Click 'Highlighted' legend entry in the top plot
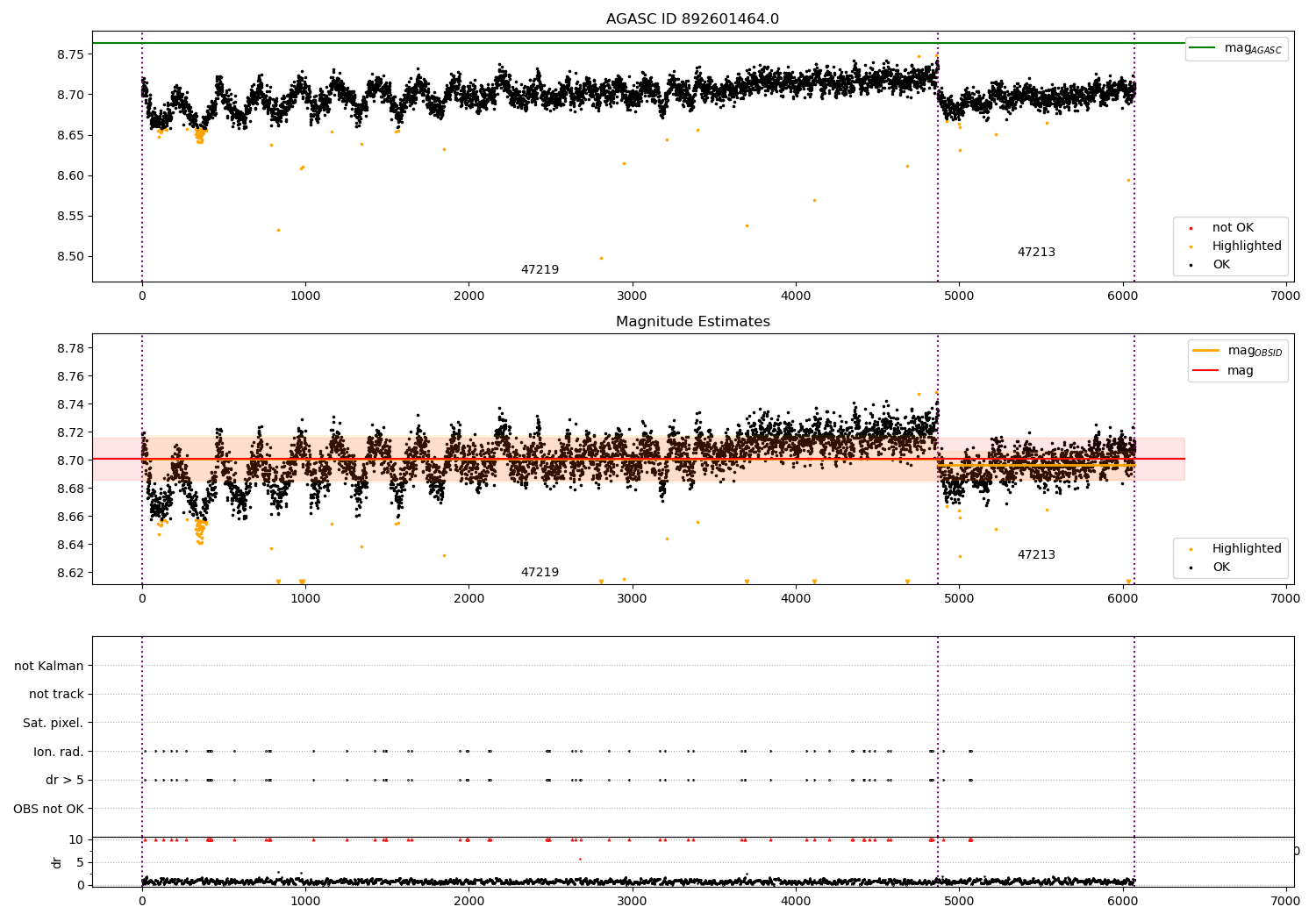Image resolution: width=1316 pixels, height=921 pixels. (x=1247, y=246)
